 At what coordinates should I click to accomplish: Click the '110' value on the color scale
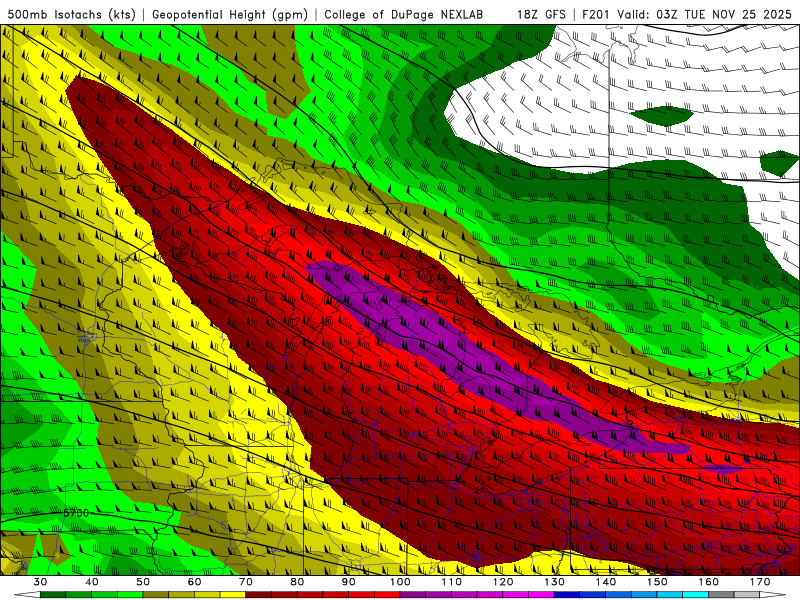[452, 582]
